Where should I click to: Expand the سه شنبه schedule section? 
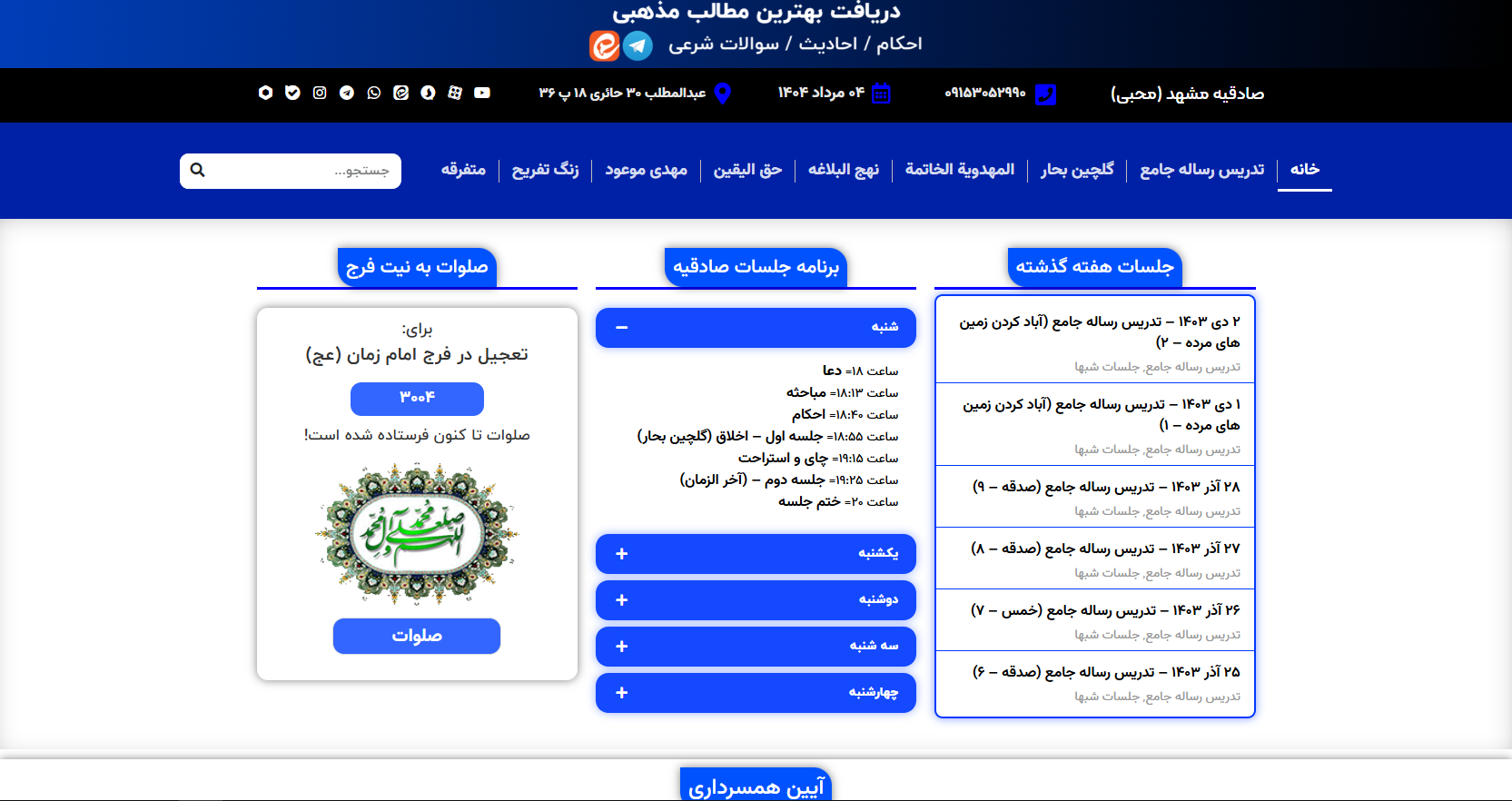pos(756,646)
